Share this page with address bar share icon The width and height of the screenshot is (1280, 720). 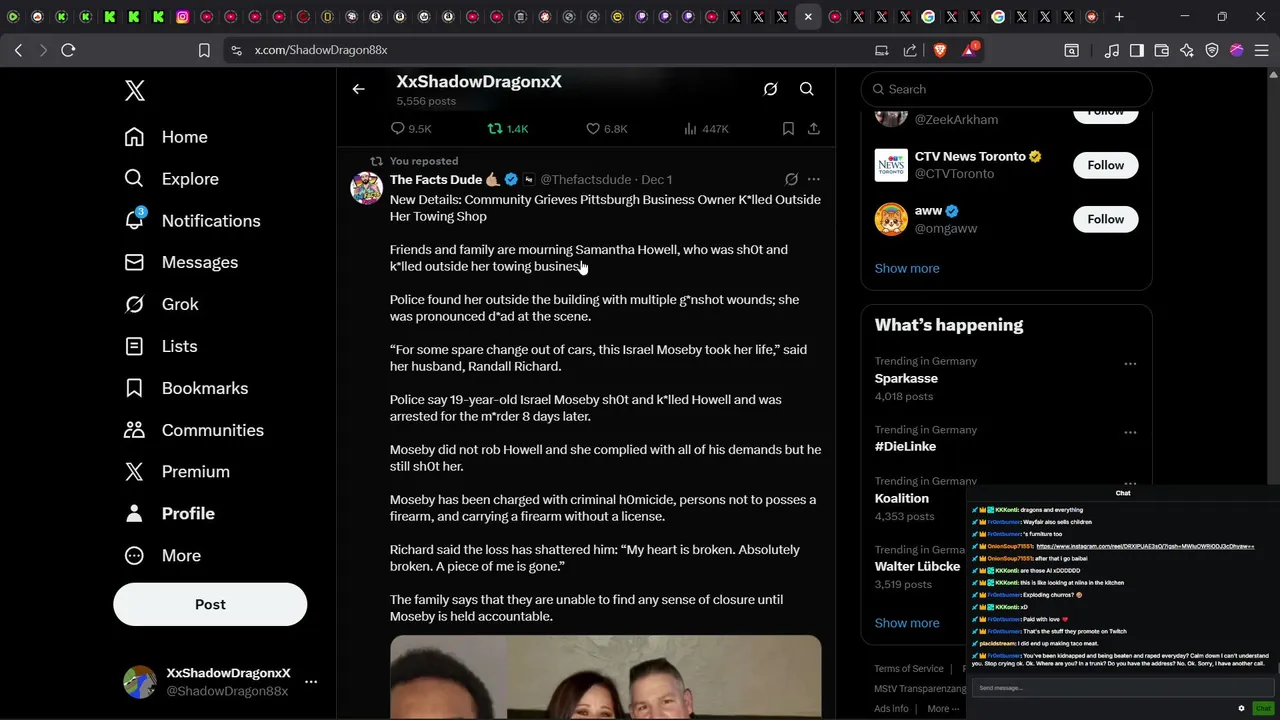point(910,50)
